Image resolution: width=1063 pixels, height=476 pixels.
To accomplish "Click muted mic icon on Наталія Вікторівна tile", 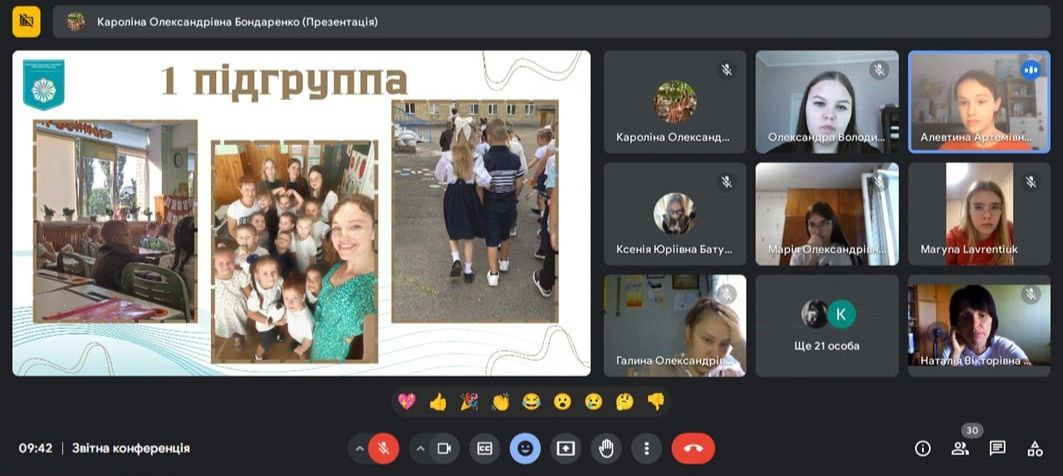I will point(1031,294).
